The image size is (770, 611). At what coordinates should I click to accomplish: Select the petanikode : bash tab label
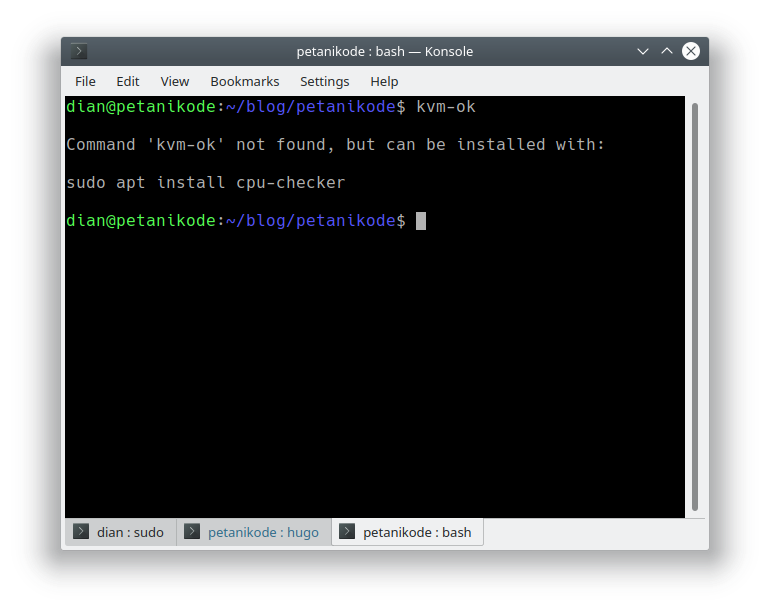pos(416,532)
